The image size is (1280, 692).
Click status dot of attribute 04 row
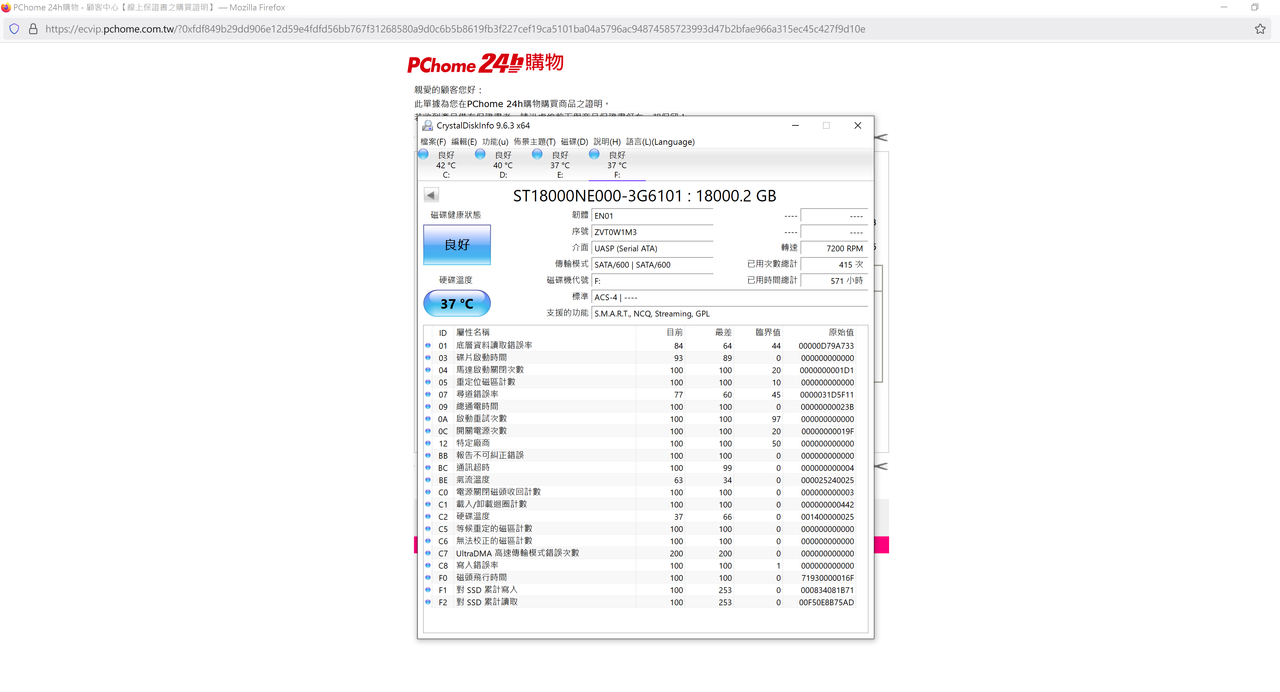[x=428, y=370]
